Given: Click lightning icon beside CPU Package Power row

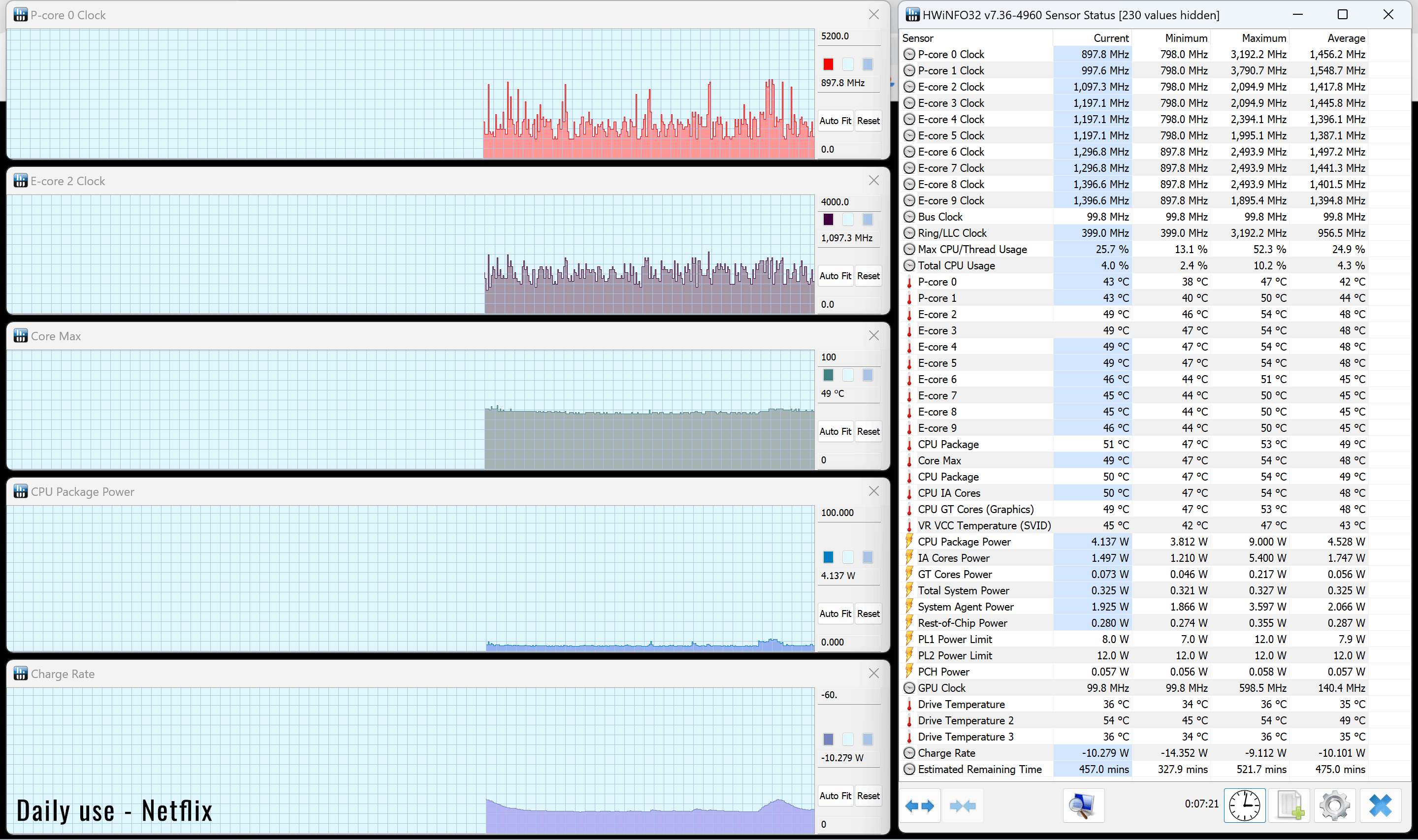Looking at the screenshot, I should [x=909, y=542].
